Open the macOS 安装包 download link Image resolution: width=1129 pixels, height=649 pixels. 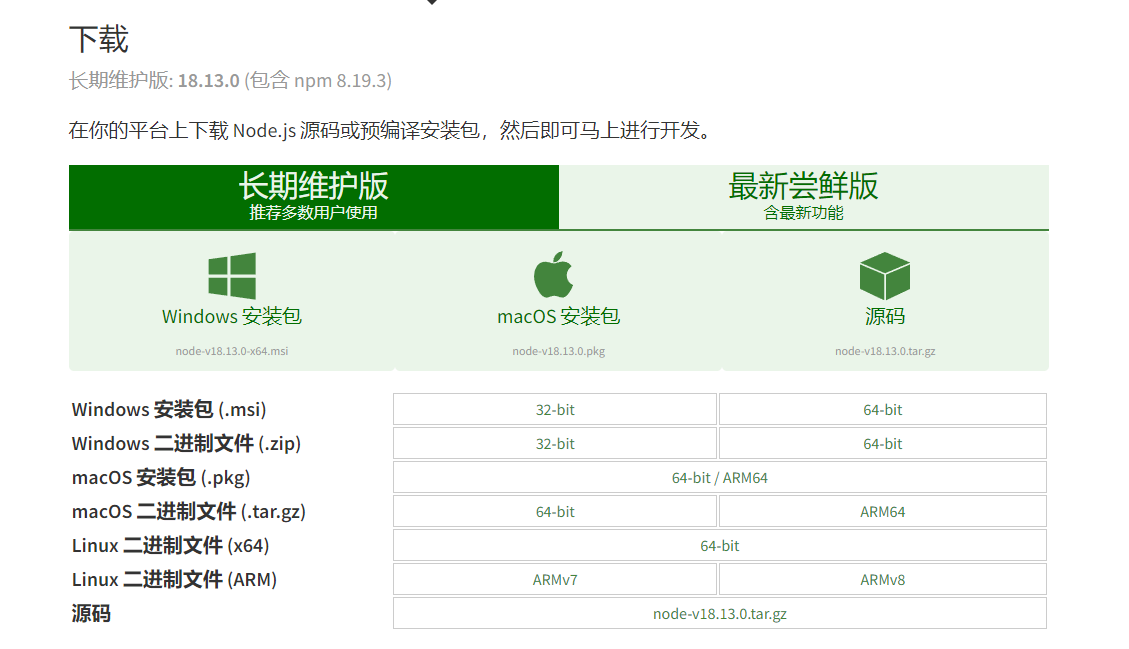(x=558, y=317)
